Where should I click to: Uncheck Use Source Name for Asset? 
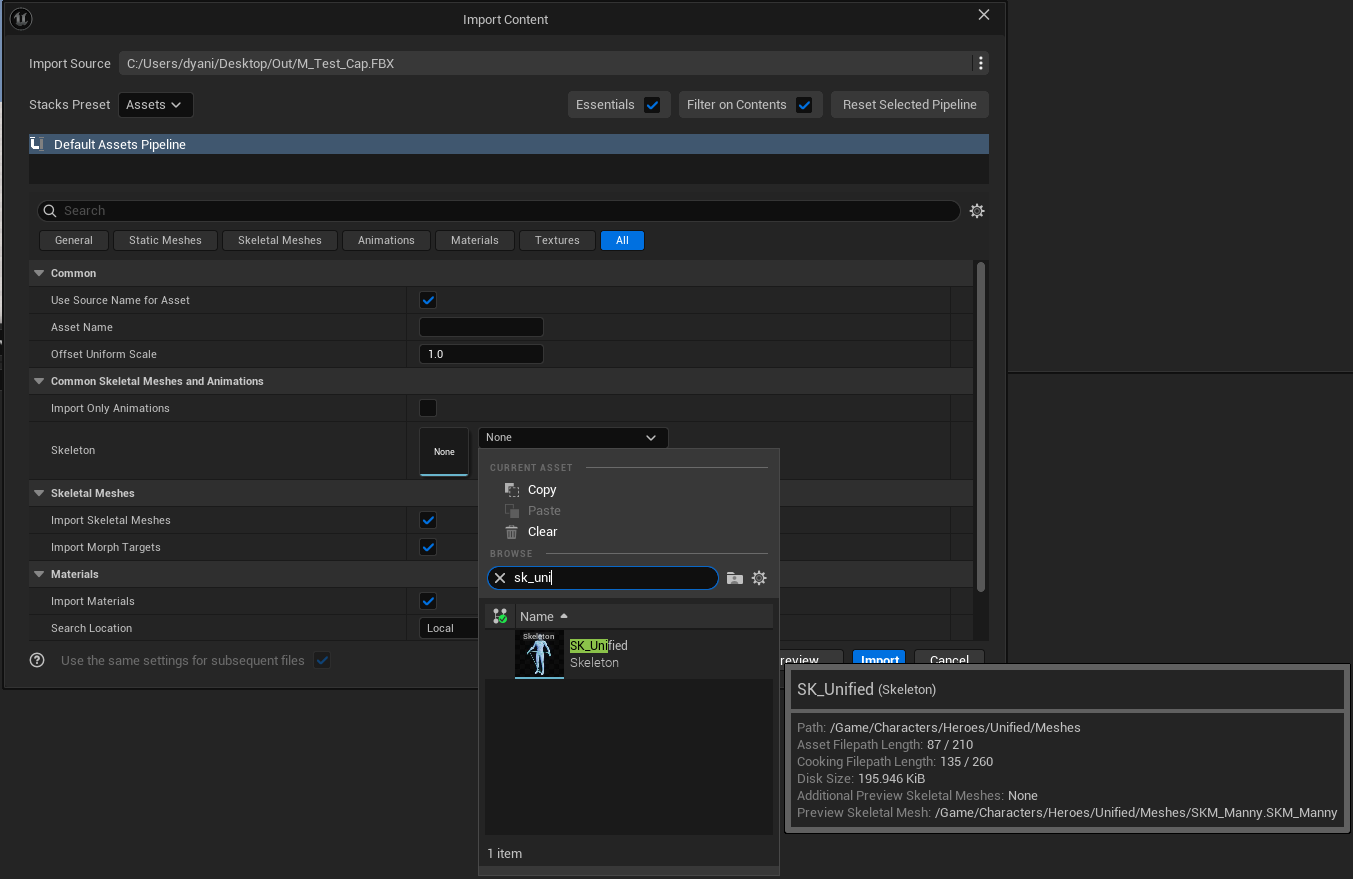click(x=428, y=300)
